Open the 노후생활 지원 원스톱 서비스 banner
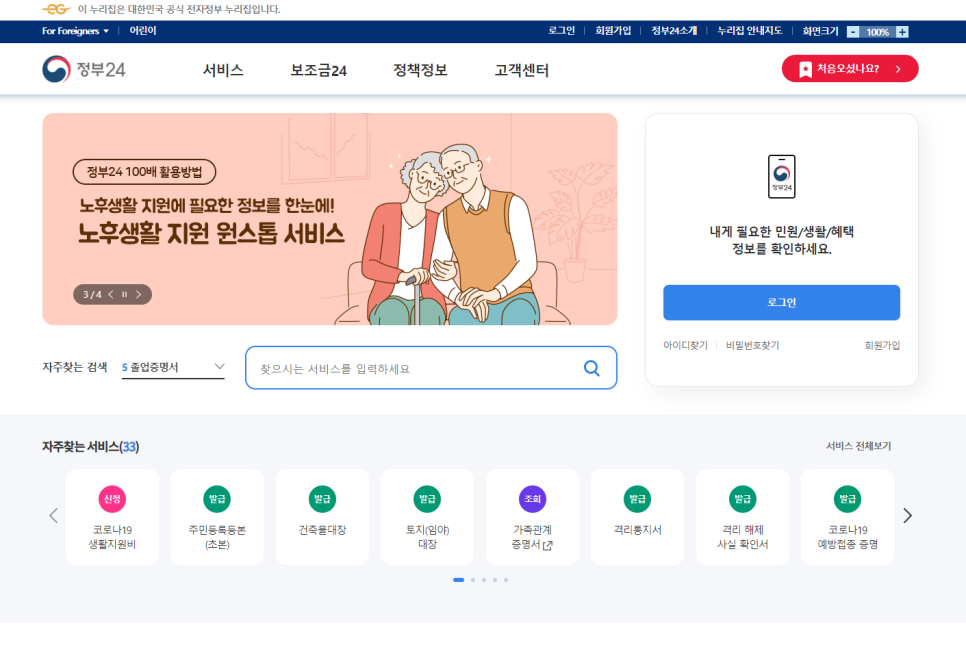Viewport: 966px width, 647px height. click(330, 219)
